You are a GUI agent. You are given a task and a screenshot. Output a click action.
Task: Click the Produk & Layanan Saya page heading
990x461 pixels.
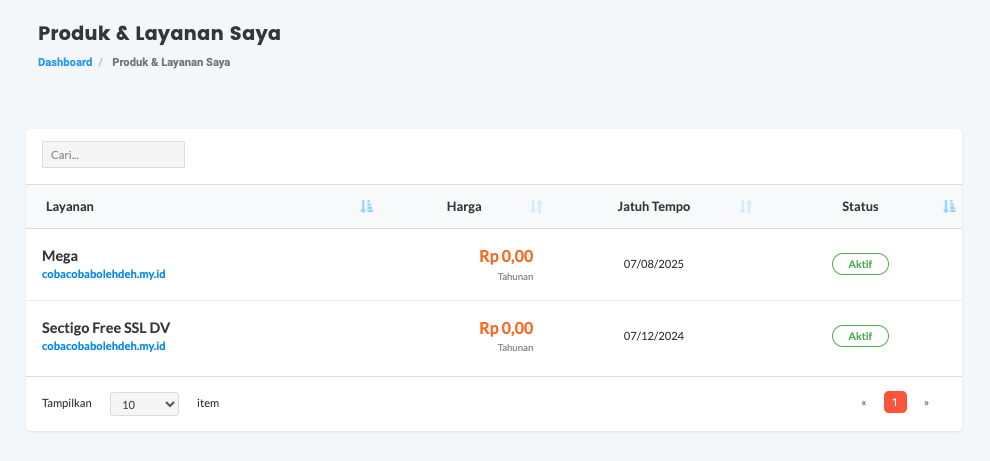(x=159, y=33)
